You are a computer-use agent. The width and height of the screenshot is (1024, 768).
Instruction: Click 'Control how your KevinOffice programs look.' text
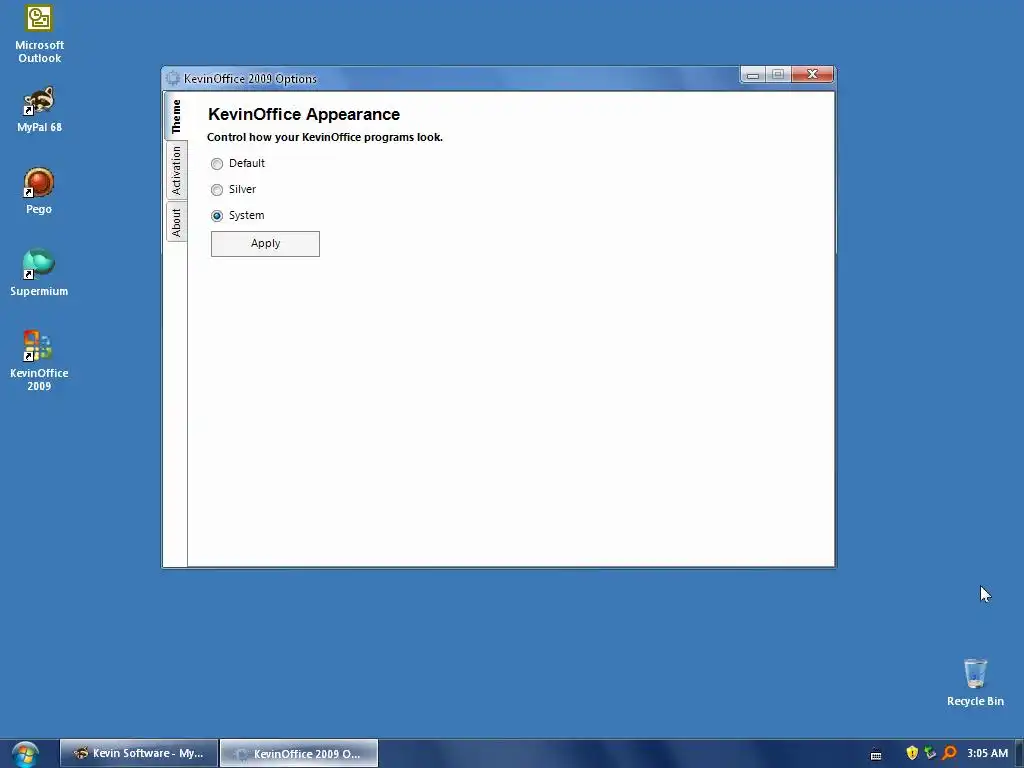(325, 137)
